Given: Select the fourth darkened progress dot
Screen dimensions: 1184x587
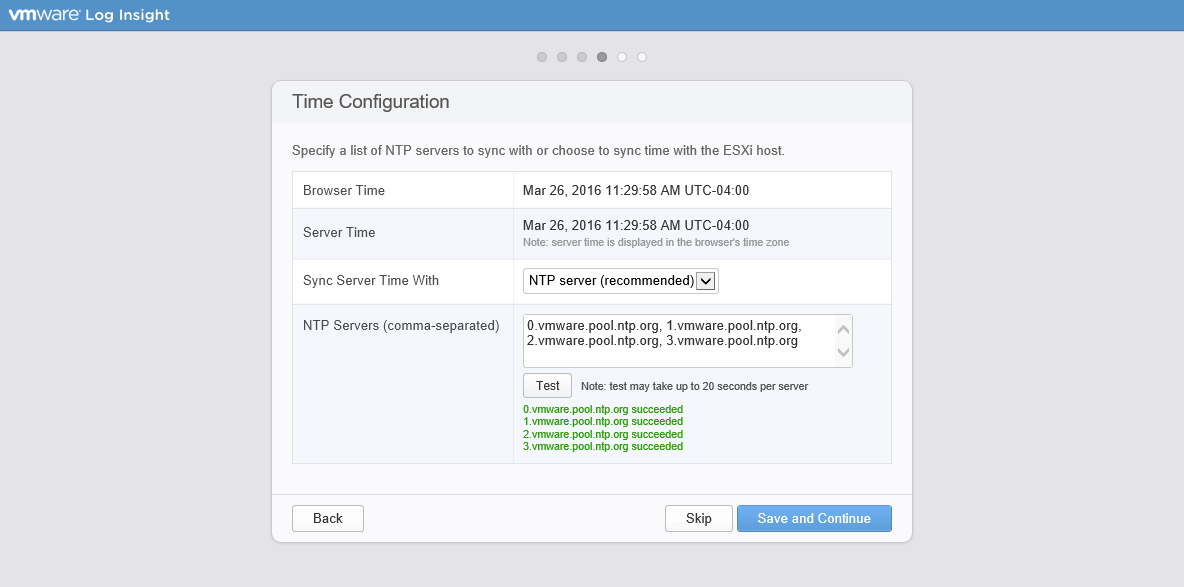Looking at the screenshot, I should coord(602,57).
